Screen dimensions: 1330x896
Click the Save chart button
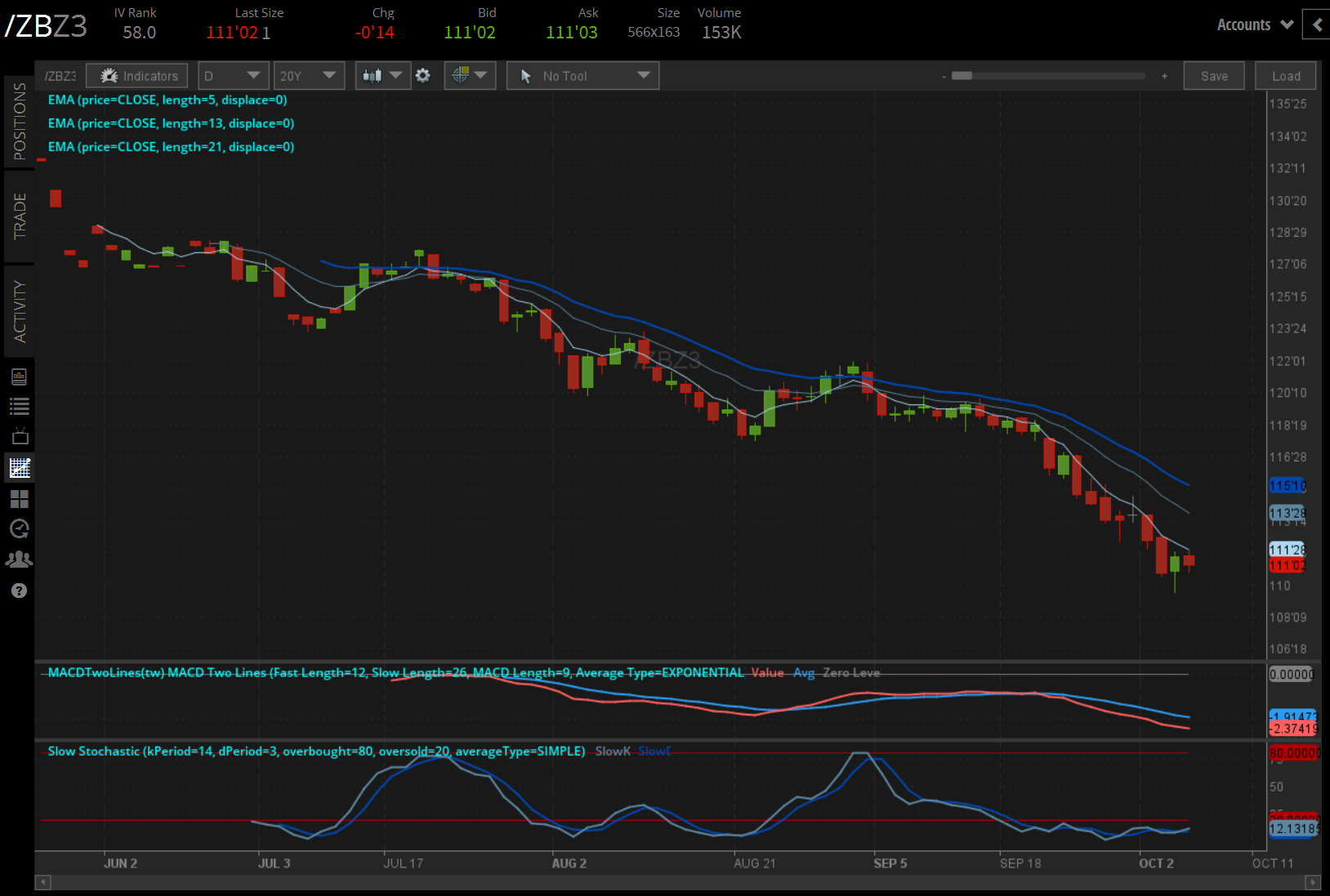pos(1213,76)
